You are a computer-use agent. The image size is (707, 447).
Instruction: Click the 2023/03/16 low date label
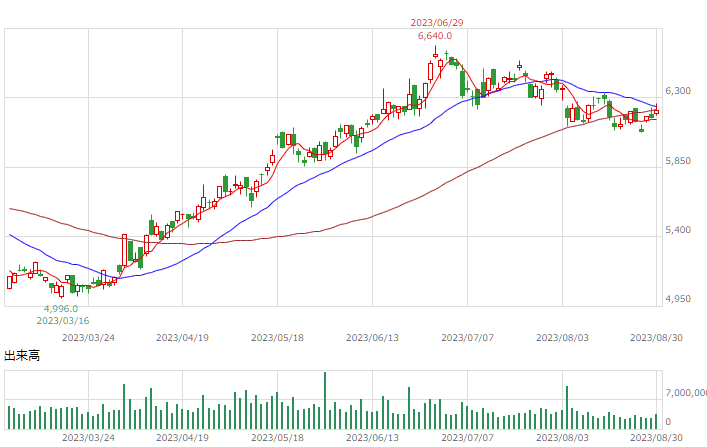click(63, 321)
